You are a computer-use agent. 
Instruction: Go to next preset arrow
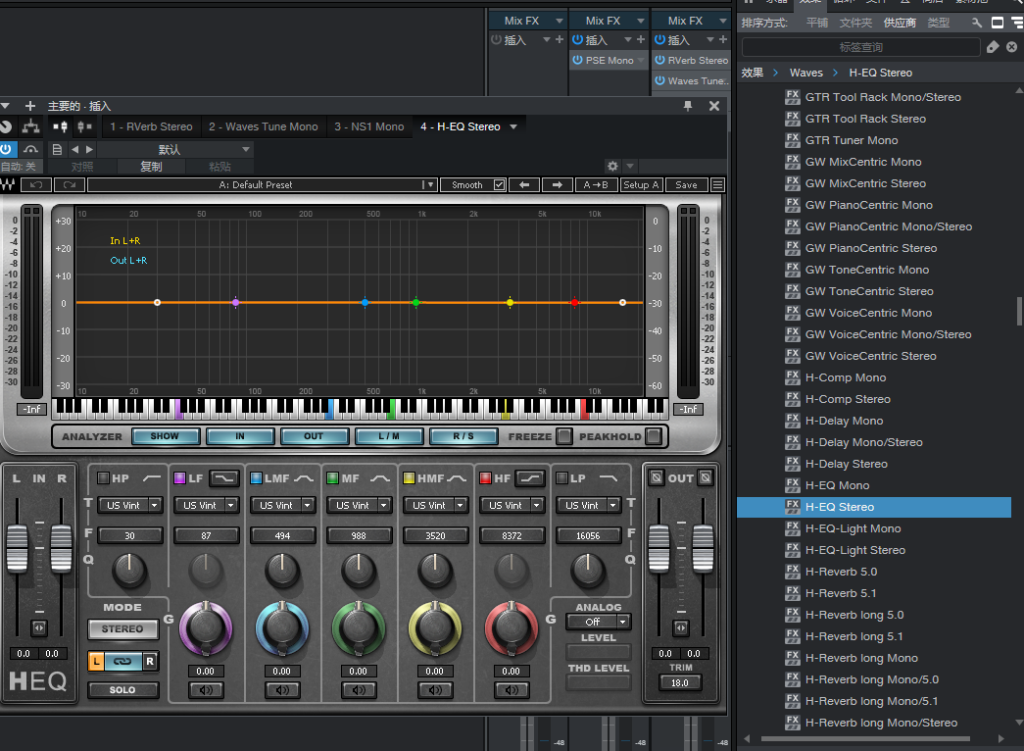click(89, 150)
